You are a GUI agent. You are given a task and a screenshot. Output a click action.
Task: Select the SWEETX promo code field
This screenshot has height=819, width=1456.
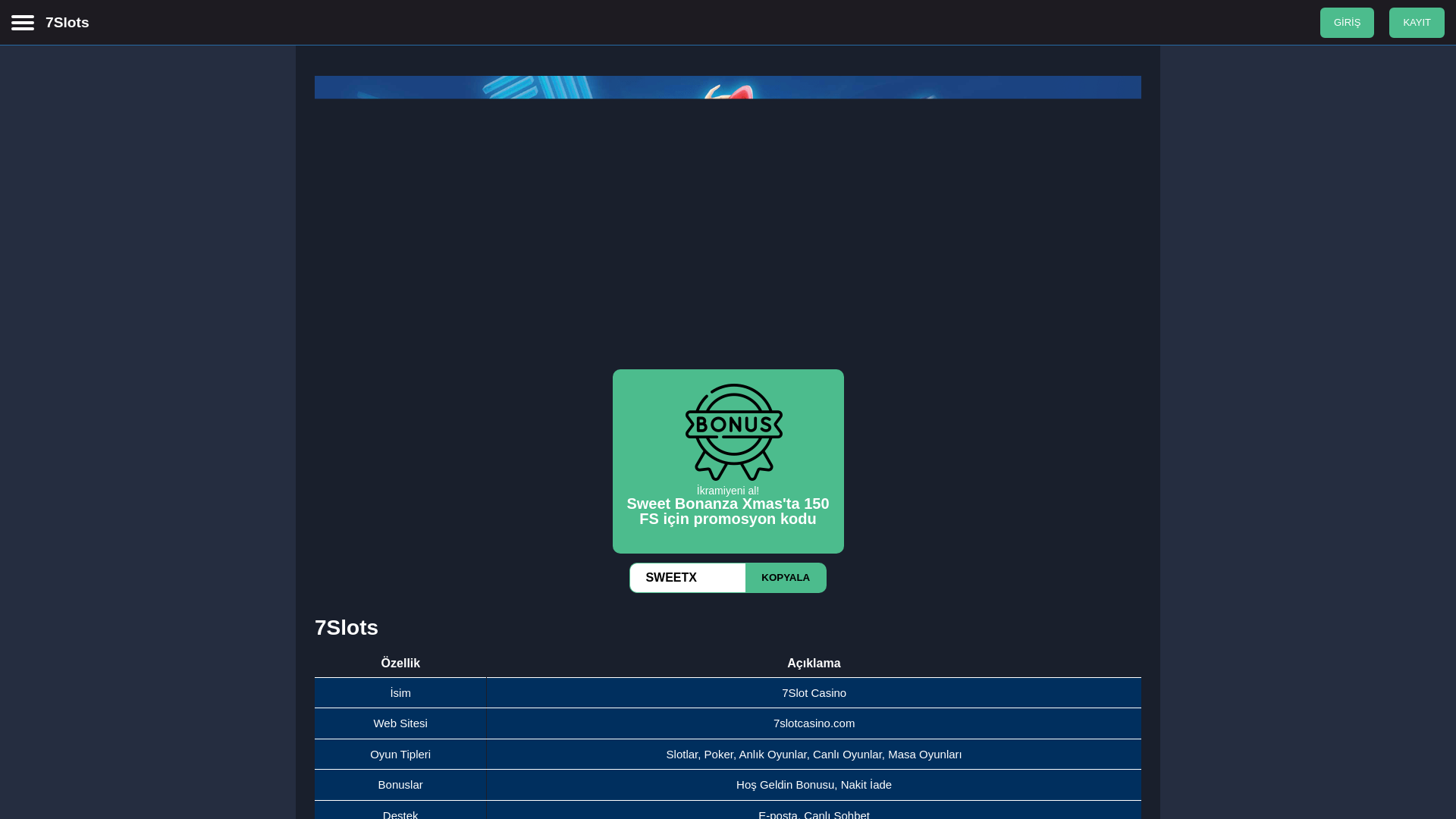[688, 578]
